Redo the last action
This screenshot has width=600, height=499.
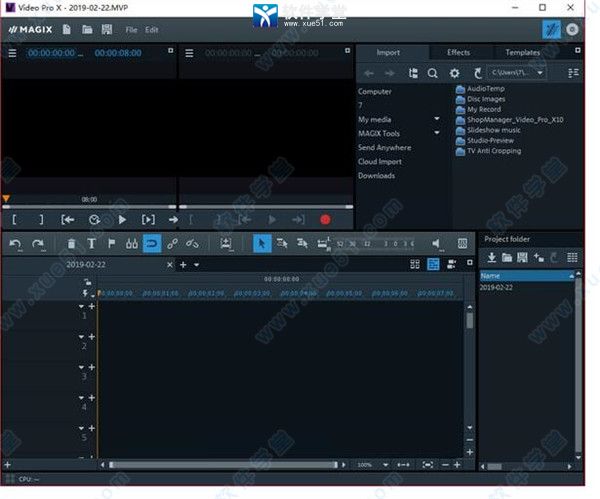[x=38, y=244]
